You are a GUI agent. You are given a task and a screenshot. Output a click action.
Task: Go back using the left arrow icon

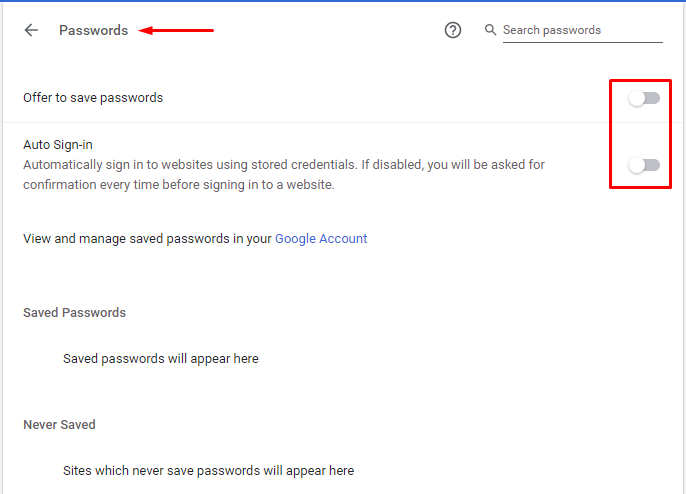[31, 30]
